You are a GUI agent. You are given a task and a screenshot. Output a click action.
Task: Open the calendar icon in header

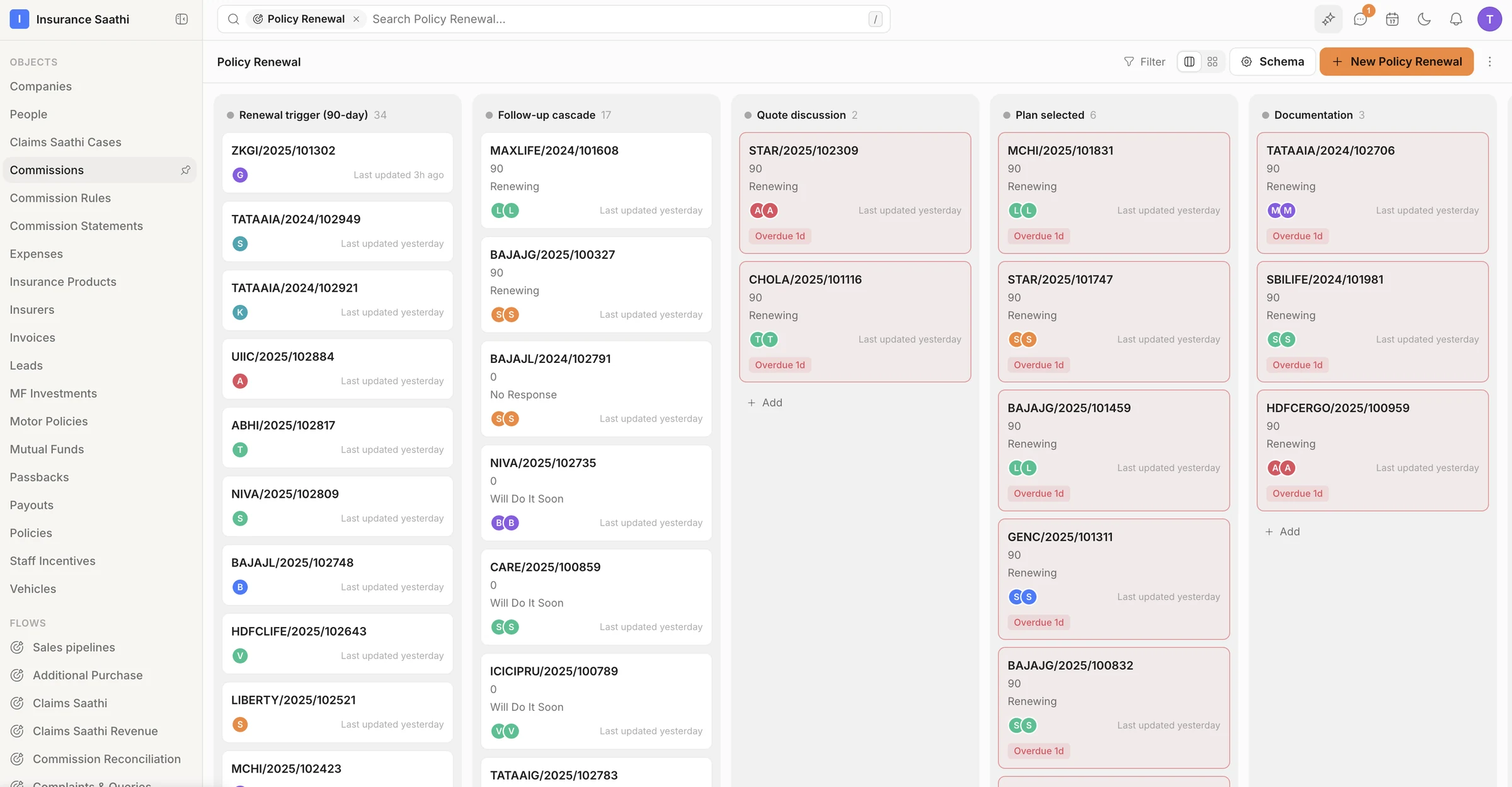(x=1392, y=19)
